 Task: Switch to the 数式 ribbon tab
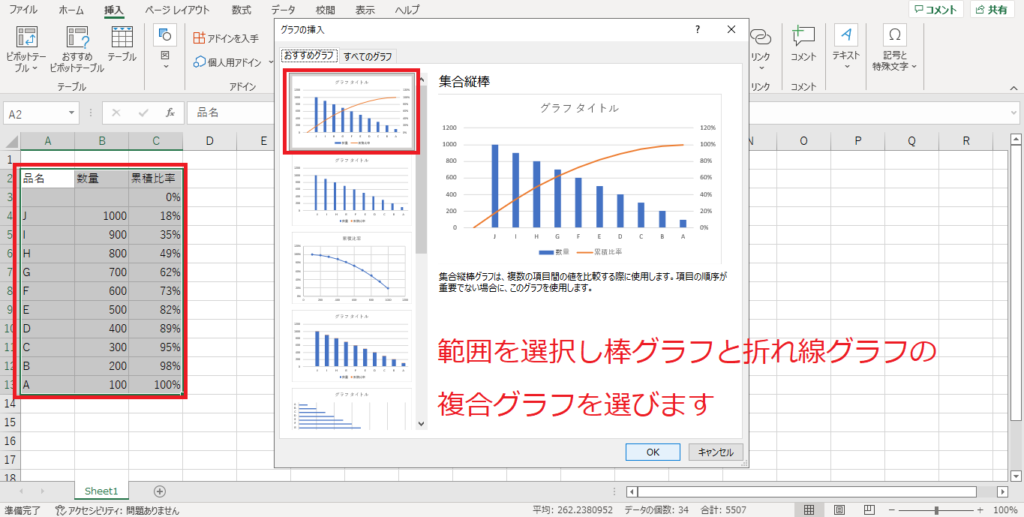(242, 10)
